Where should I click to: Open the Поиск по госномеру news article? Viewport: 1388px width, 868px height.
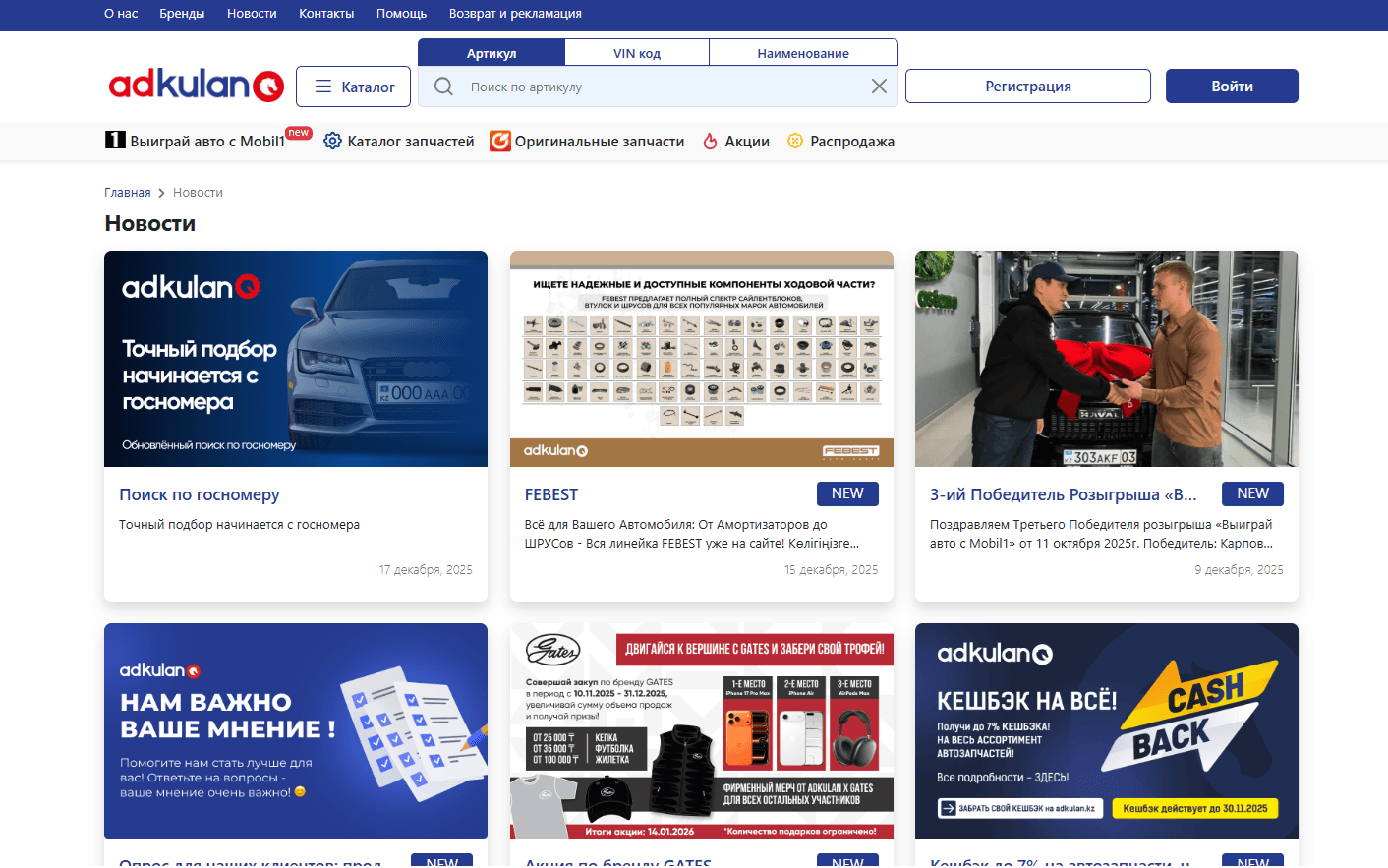coord(200,494)
